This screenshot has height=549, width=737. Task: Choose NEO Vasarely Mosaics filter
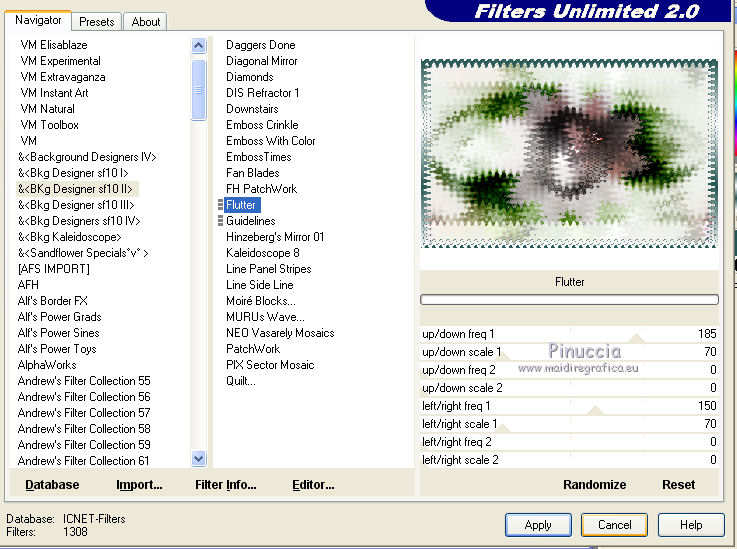280,333
